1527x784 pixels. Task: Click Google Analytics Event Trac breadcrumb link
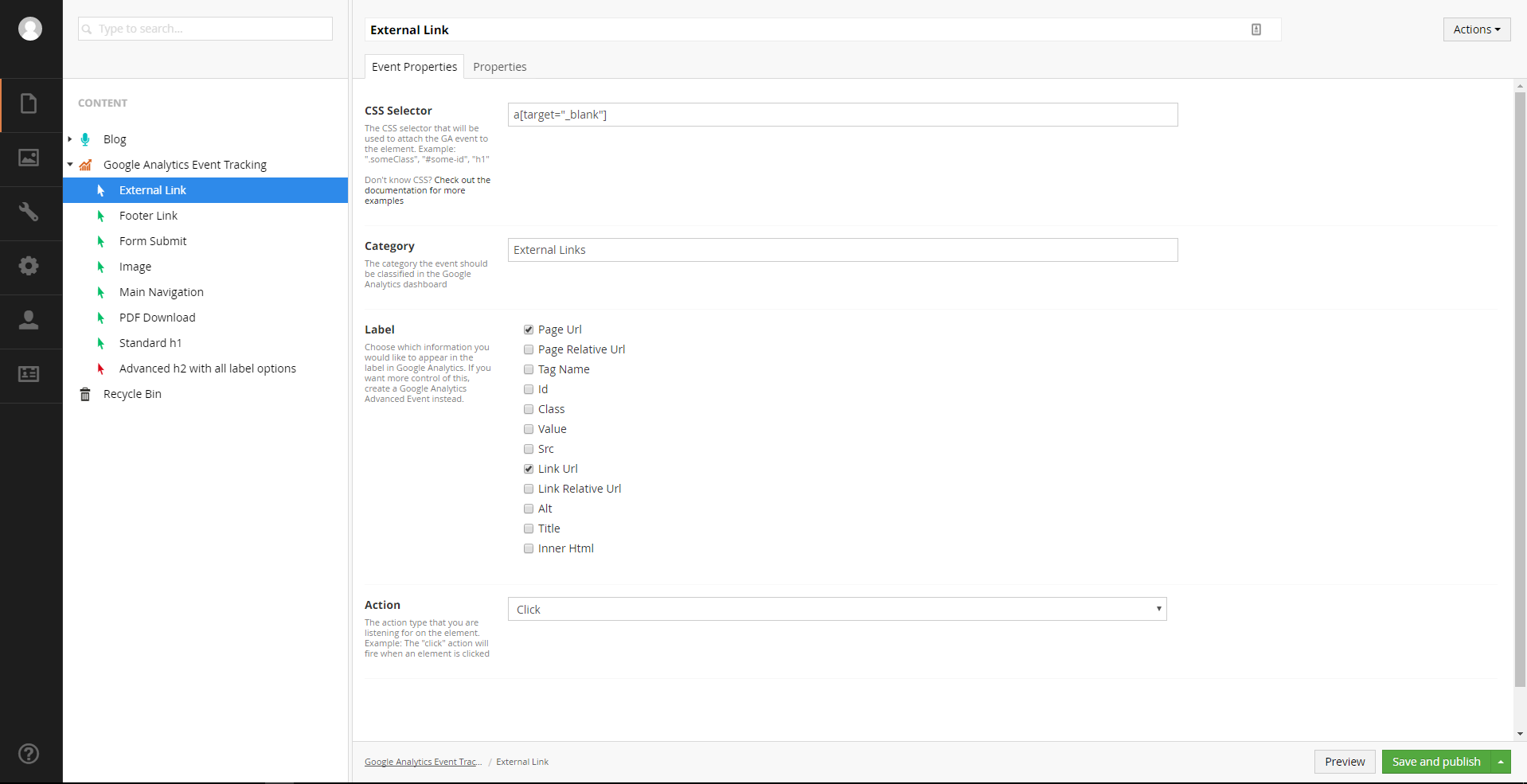point(423,762)
